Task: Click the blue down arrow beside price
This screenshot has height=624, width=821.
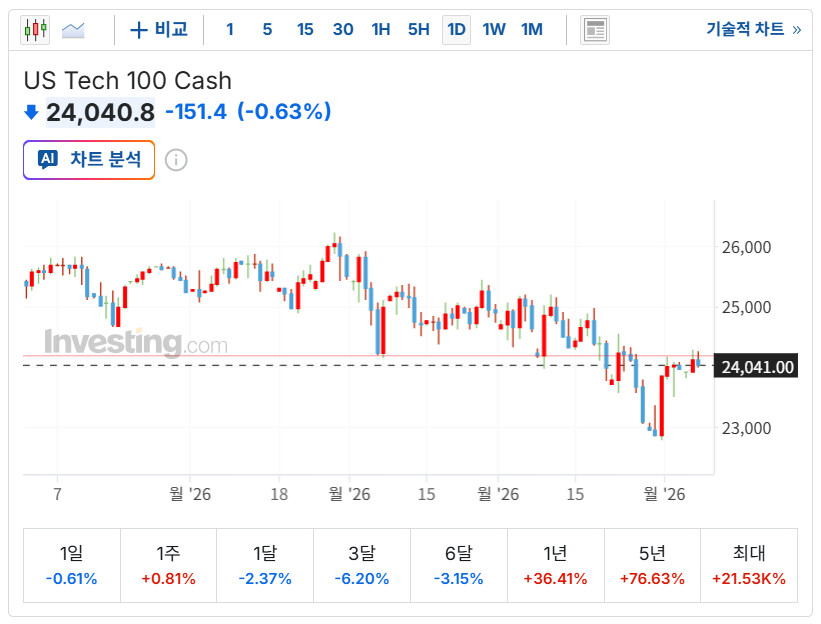Action: pyautogui.click(x=31, y=112)
